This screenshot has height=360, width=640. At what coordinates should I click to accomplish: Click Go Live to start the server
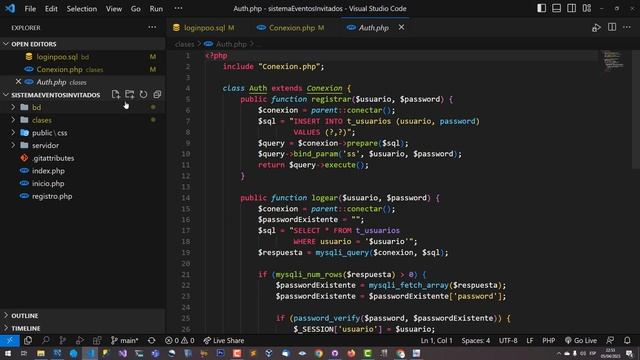pos(581,340)
